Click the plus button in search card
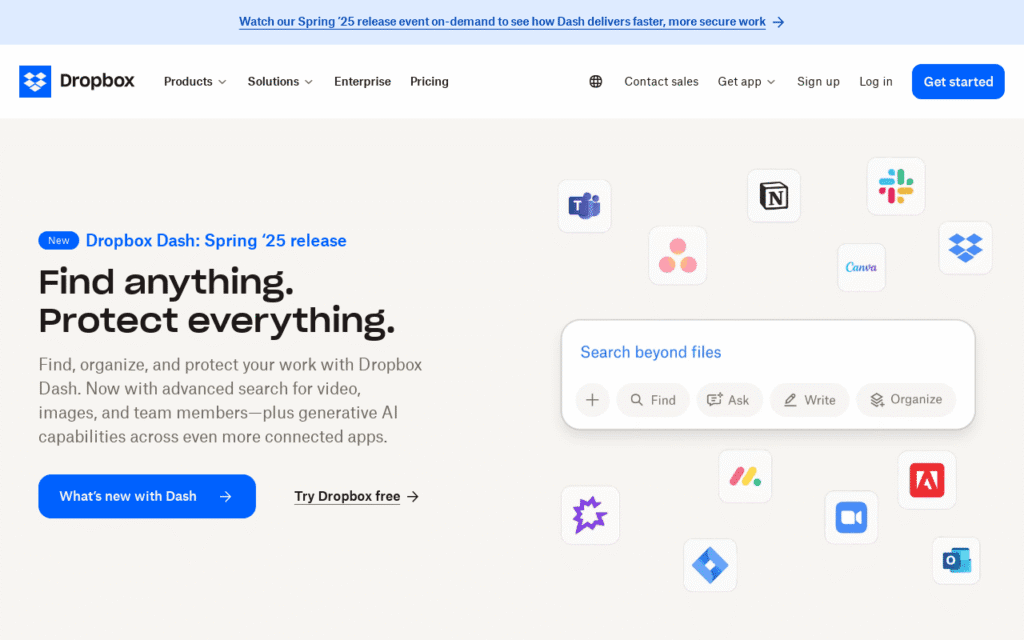Viewport: 1024px width, 640px height. 592,400
